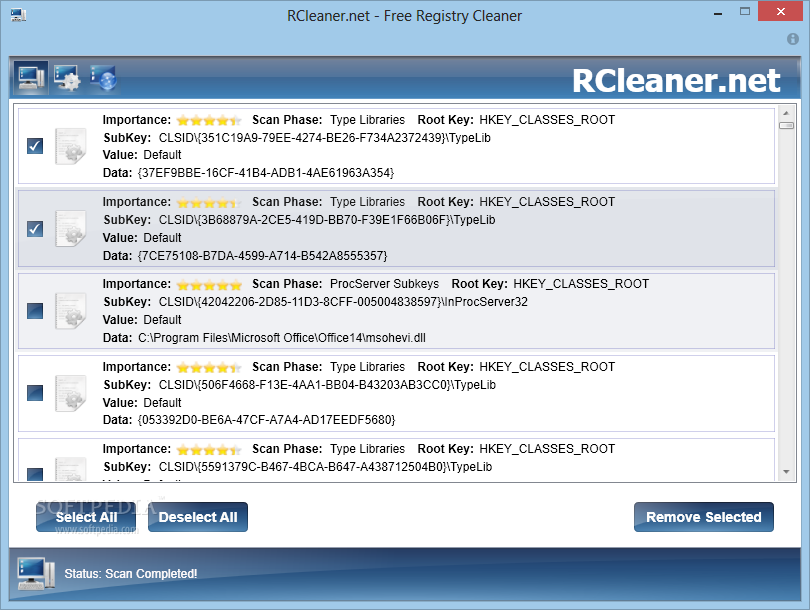Click the Select All button

coord(86,517)
